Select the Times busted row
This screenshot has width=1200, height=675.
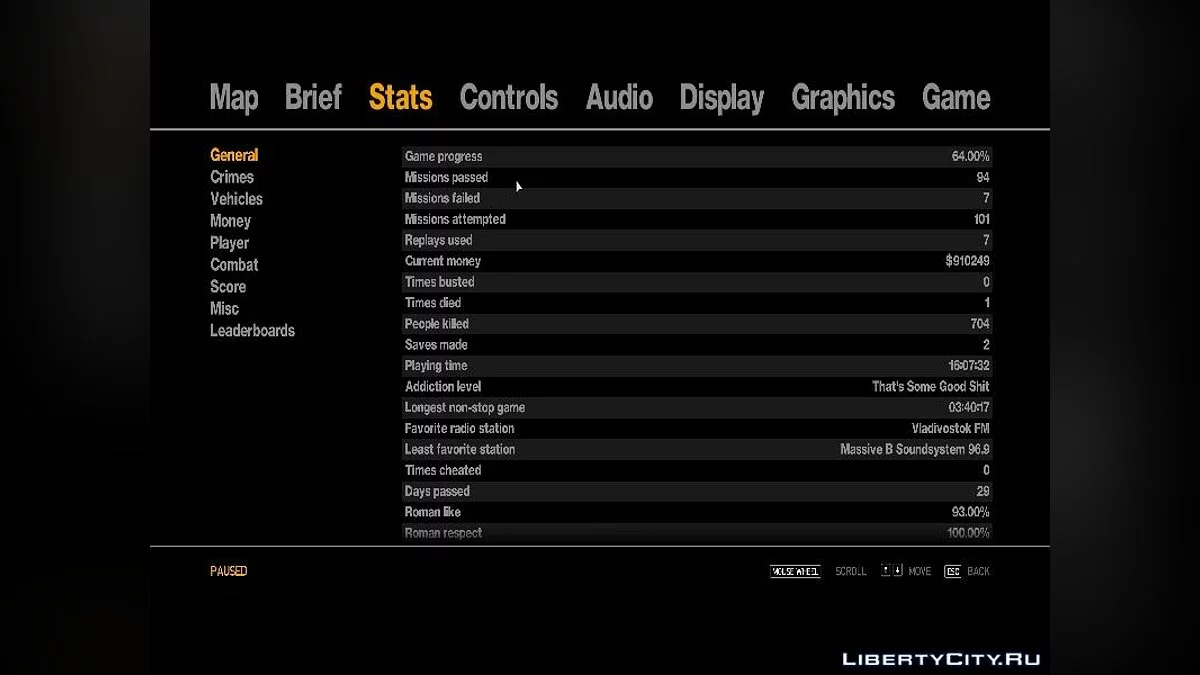pyautogui.click(x=697, y=282)
